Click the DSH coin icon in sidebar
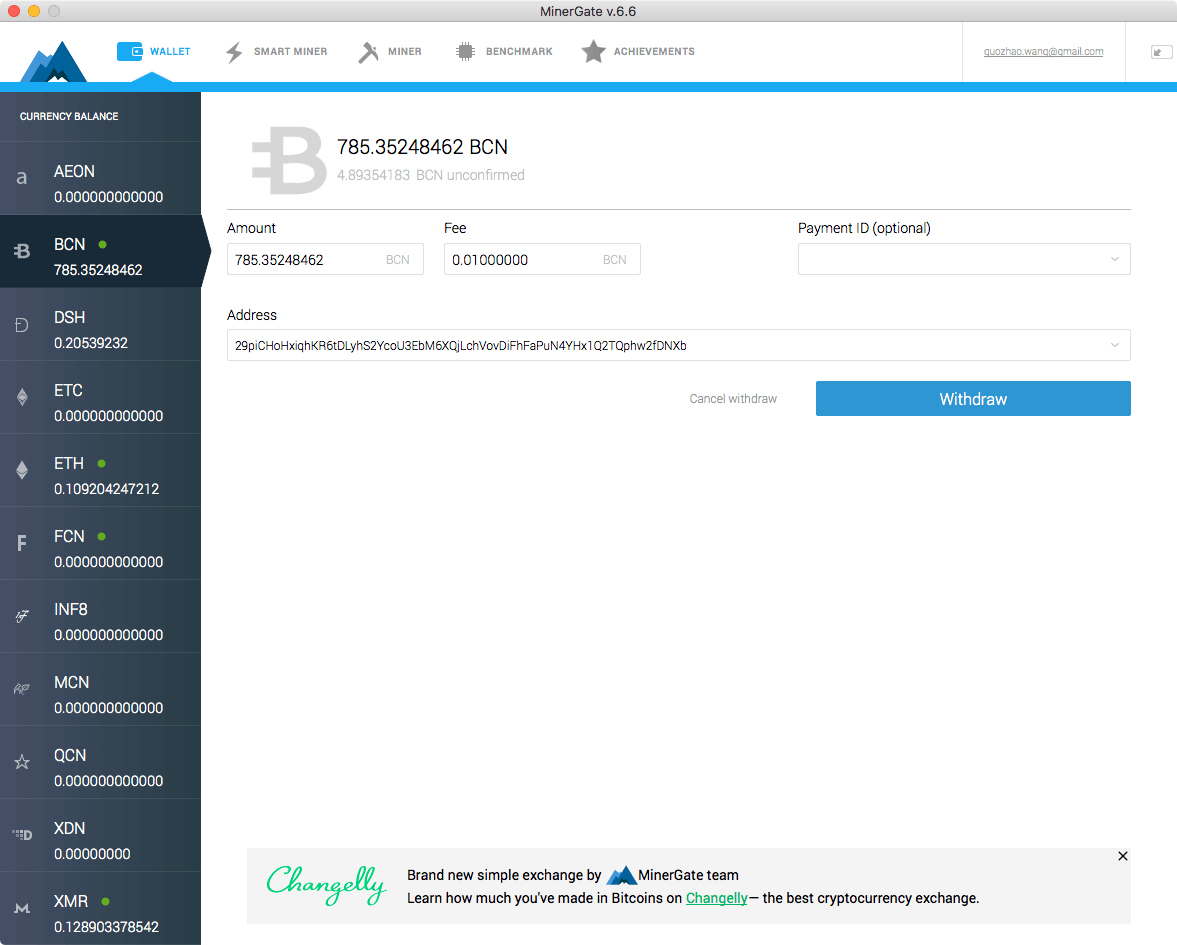This screenshot has width=1177, height=945. coord(21,323)
